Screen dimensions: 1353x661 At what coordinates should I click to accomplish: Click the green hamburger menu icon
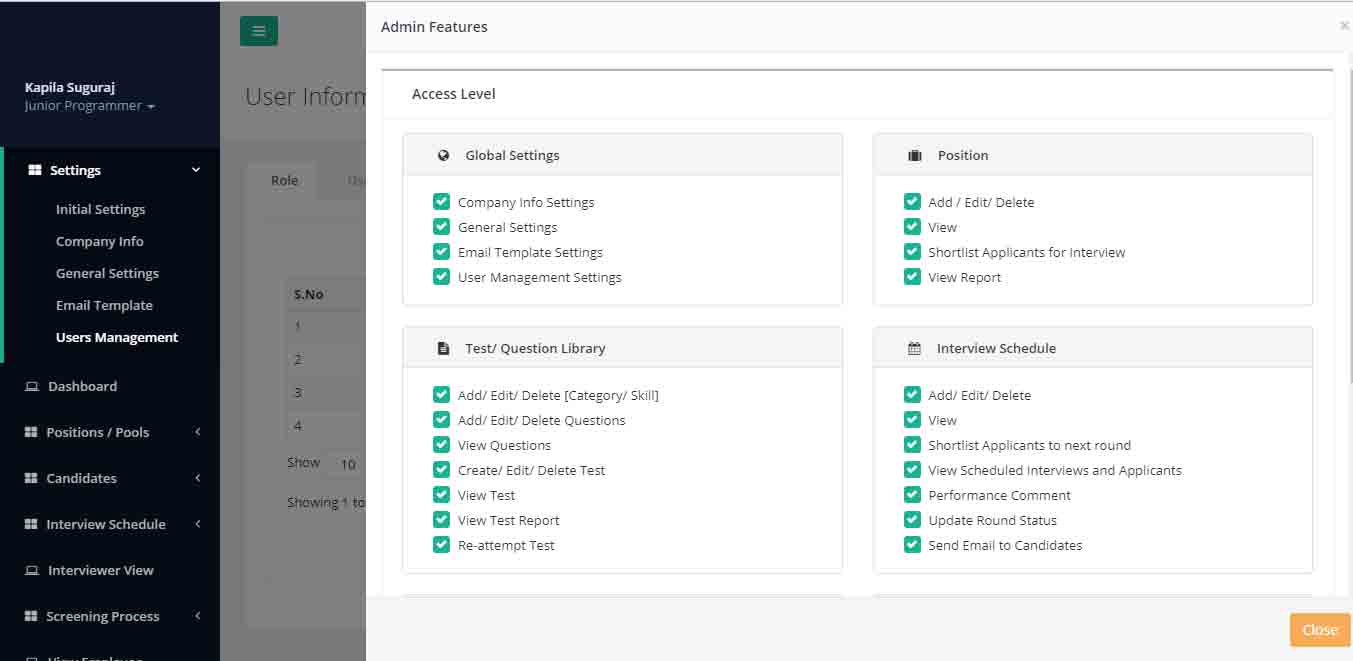pyautogui.click(x=258, y=31)
